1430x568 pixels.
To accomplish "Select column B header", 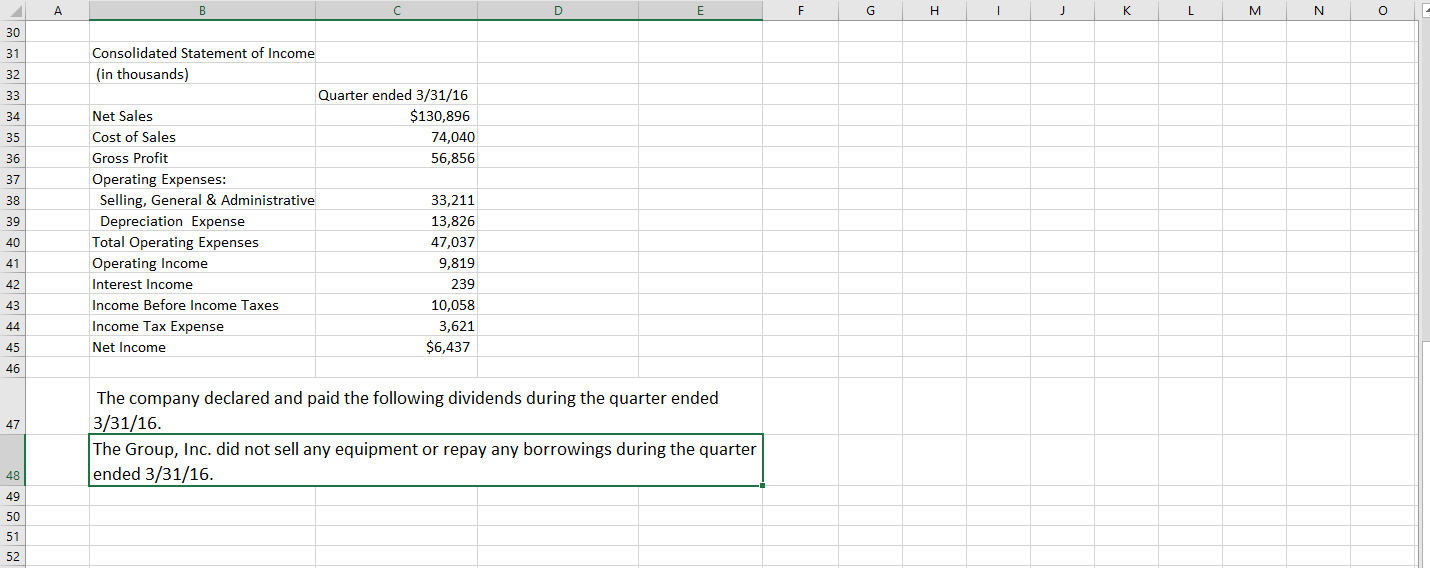I will (x=202, y=10).
